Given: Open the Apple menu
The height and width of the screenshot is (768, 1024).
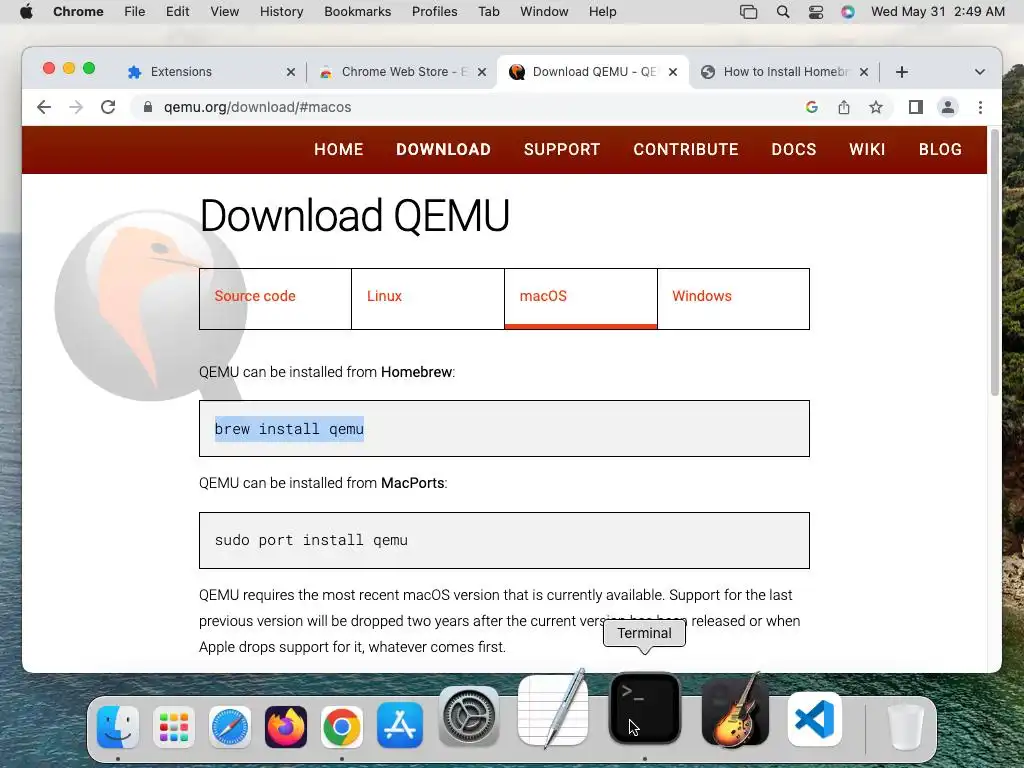Looking at the screenshot, I should [27, 12].
